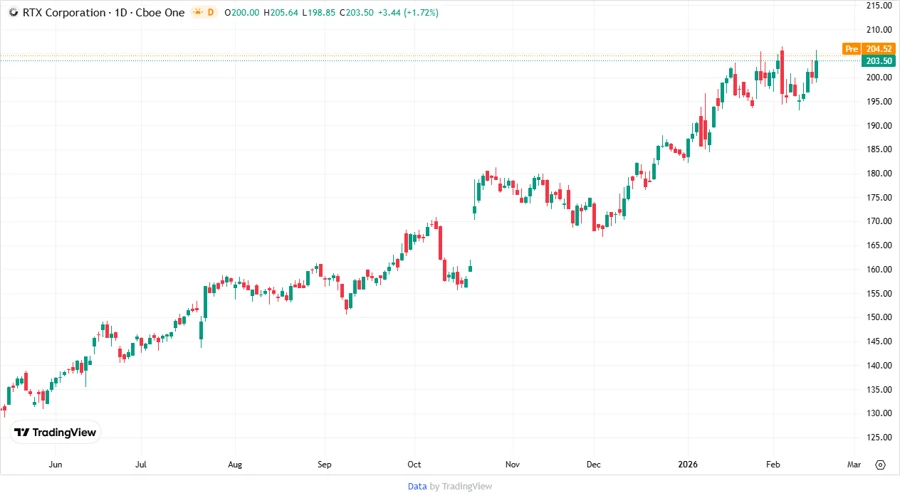Click the Dec label on time axis
The image size is (900, 498).
point(593,464)
